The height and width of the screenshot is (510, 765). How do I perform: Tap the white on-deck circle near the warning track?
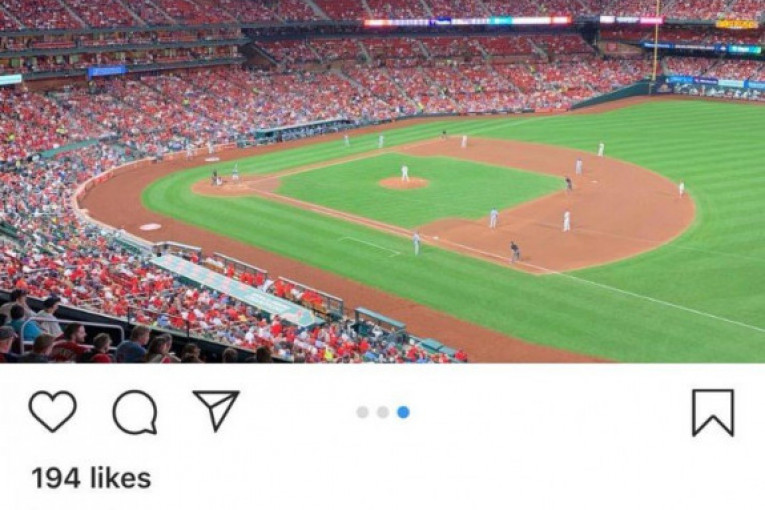[150, 227]
